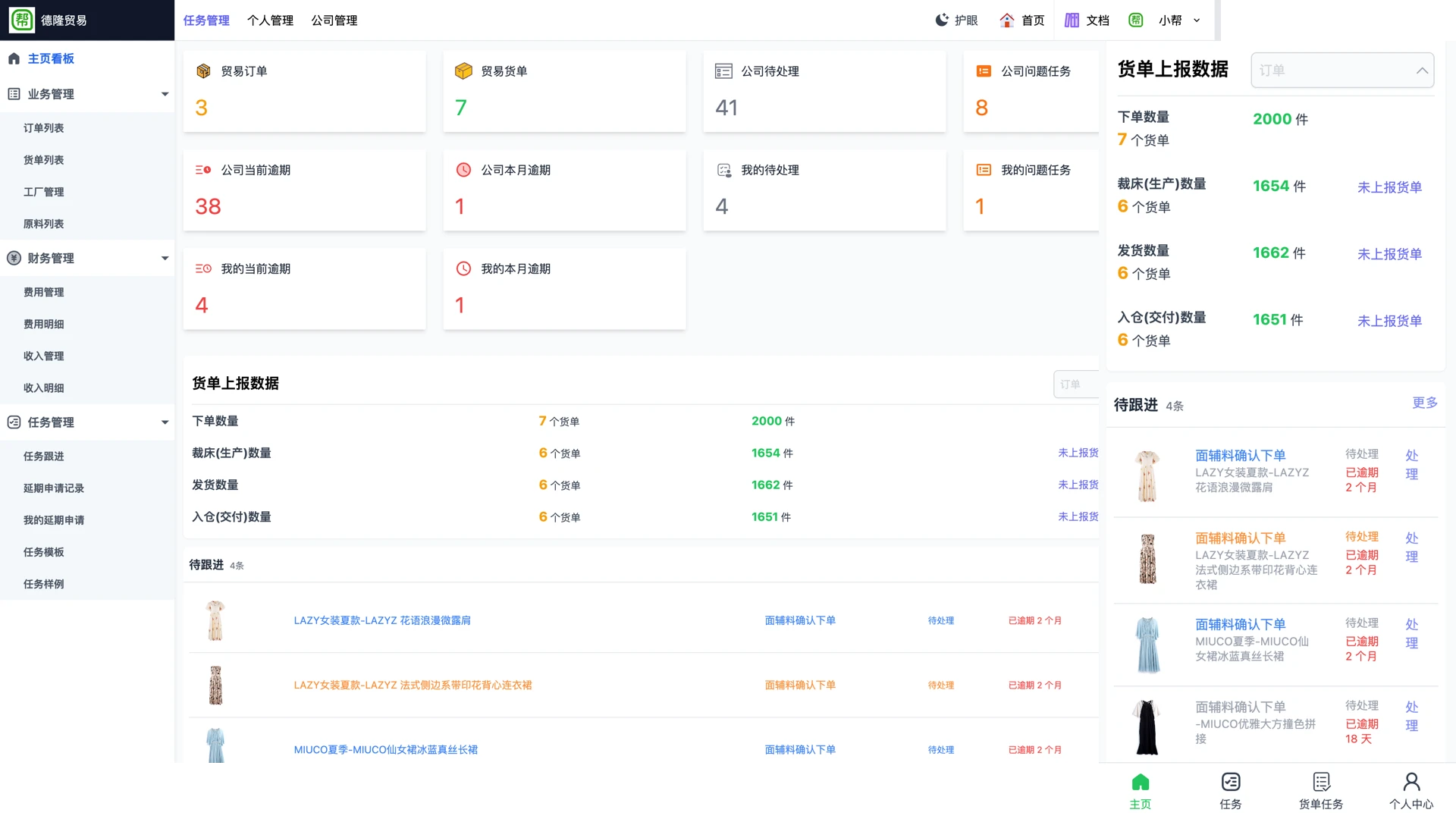This screenshot has width=1456, height=819.
Task: Click the orange package icon on 贸易订单 card
Action: tap(203, 71)
